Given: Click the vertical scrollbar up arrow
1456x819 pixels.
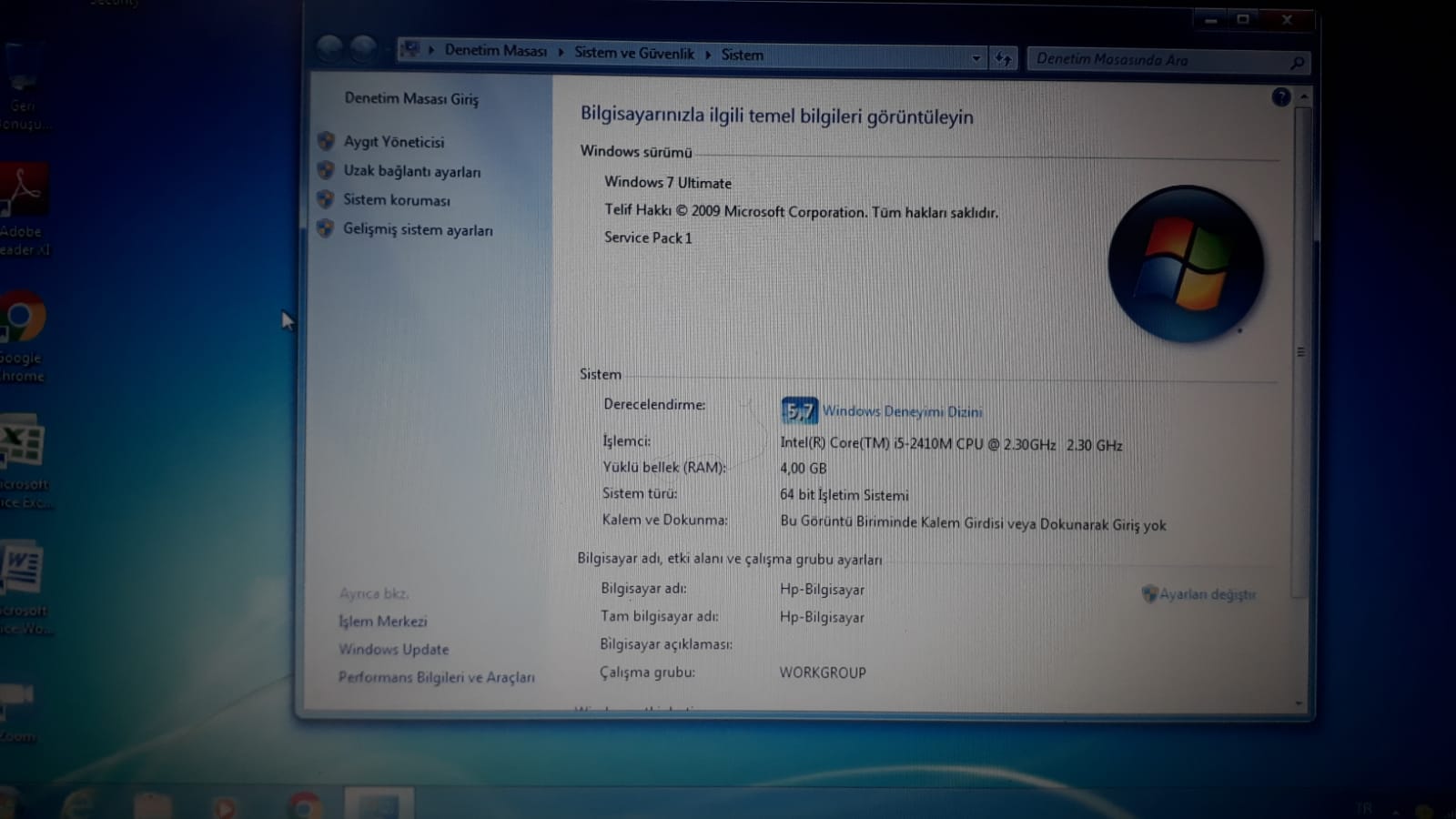Looking at the screenshot, I should 1304,96.
